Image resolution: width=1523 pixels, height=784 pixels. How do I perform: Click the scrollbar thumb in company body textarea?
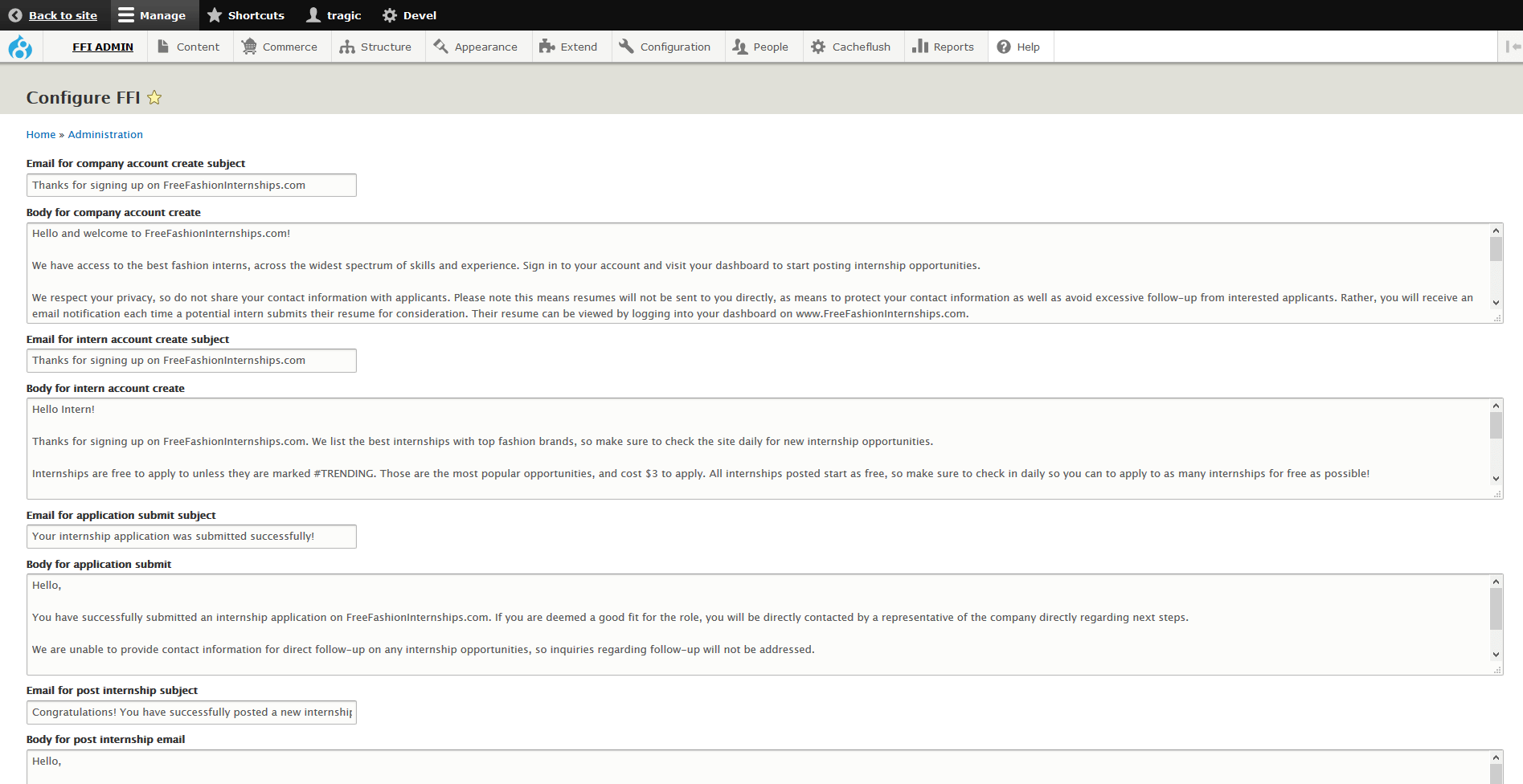click(1496, 249)
